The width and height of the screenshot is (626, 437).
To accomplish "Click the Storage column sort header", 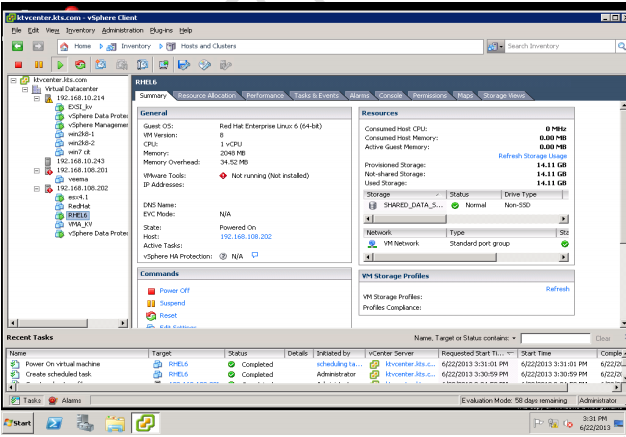I will tap(405, 194).
